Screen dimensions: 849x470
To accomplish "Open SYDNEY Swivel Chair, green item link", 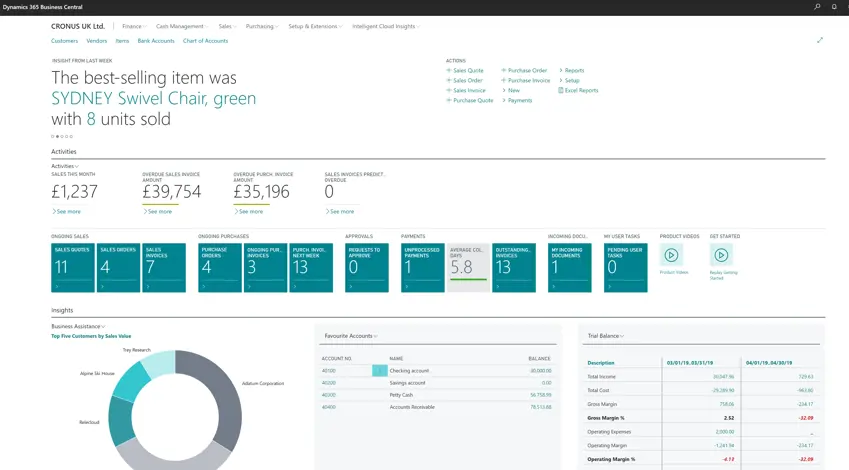I will pyautogui.click(x=154, y=99).
